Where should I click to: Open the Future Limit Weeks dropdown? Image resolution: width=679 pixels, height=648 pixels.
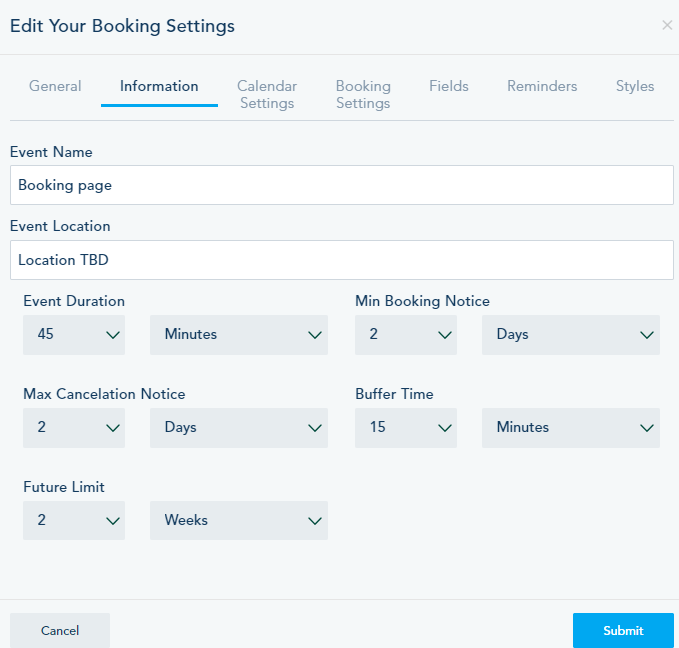tap(239, 521)
